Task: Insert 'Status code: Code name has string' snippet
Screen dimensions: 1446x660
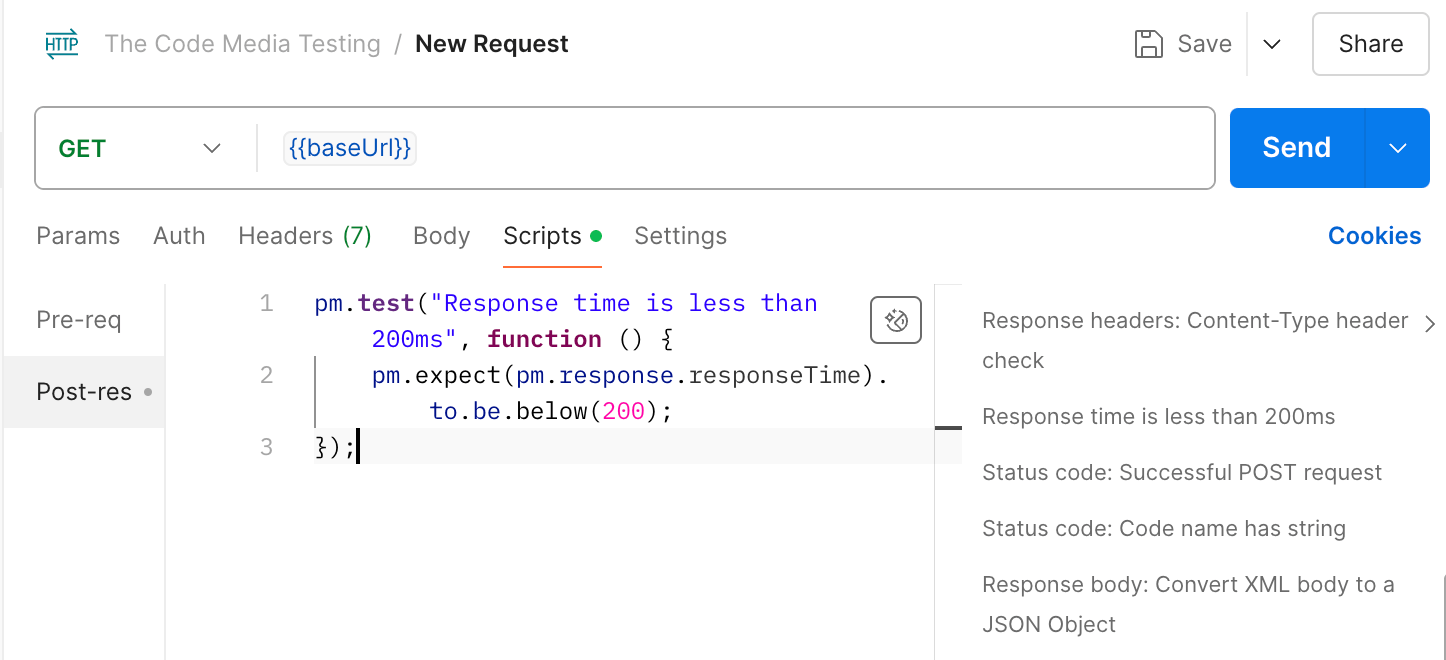Action: [x=1164, y=529]
